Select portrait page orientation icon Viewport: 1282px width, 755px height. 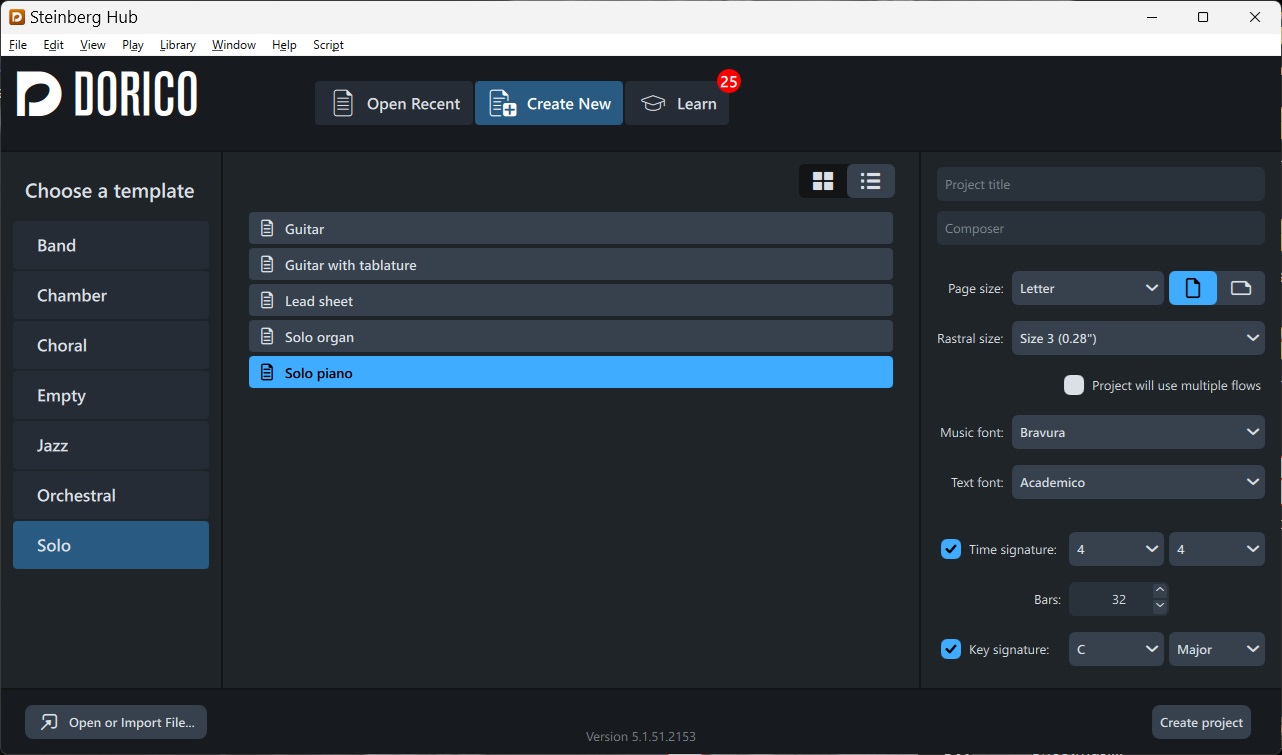point(1193,288)
